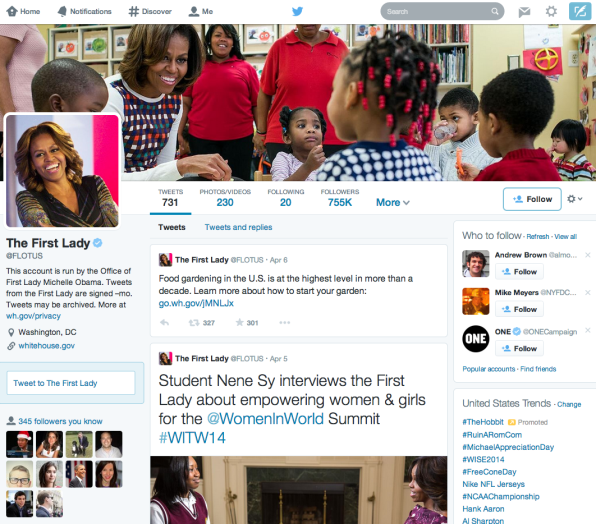
Task: Go to the Twitter bird logo
Action: coord(298,11)
